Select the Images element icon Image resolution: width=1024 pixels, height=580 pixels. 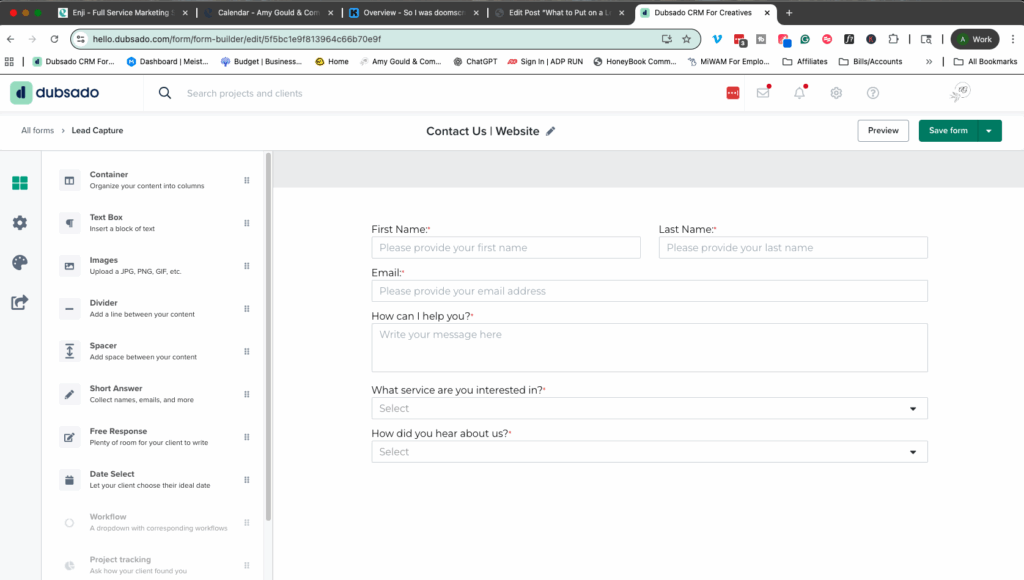pos(69,266)
